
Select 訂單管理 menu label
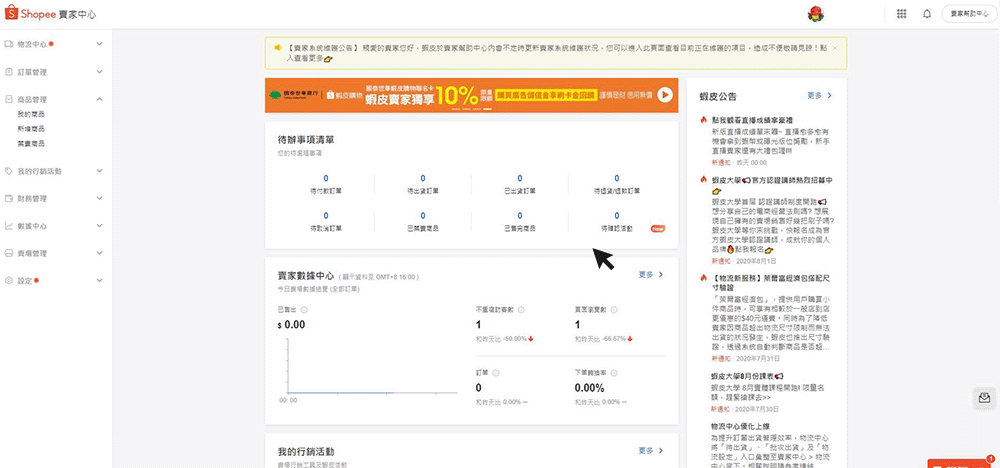[x=32, y=72]
